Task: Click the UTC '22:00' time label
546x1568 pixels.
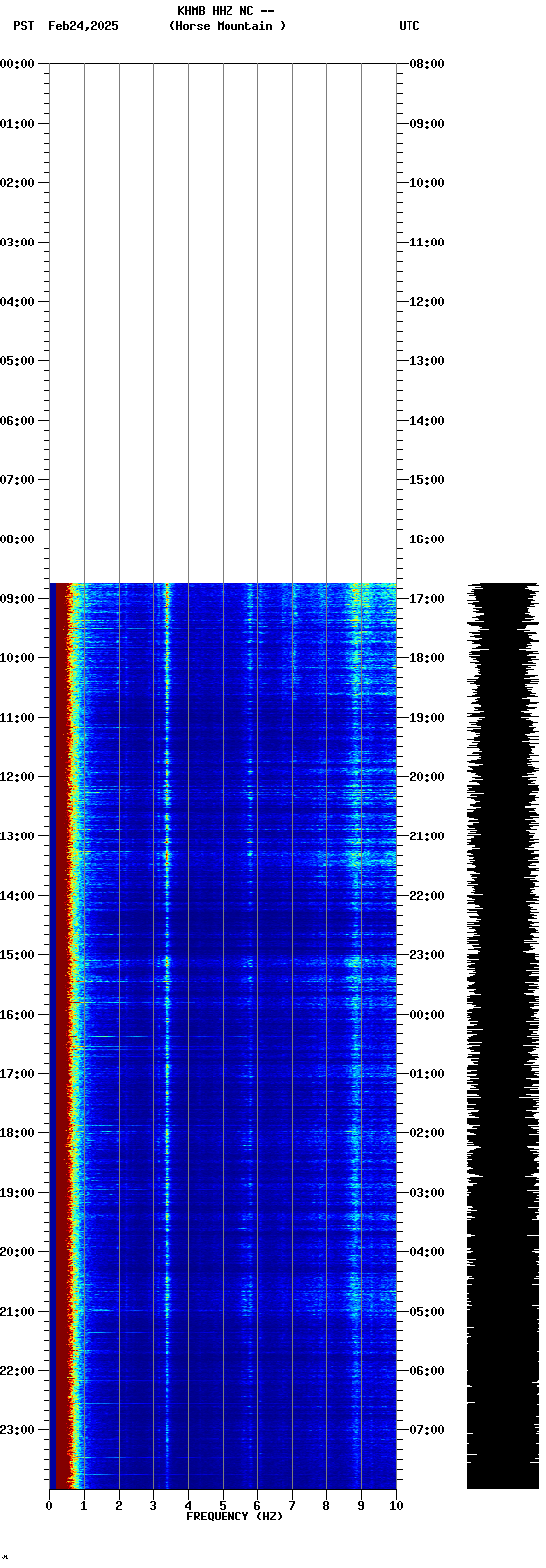Action: point(427,896)
